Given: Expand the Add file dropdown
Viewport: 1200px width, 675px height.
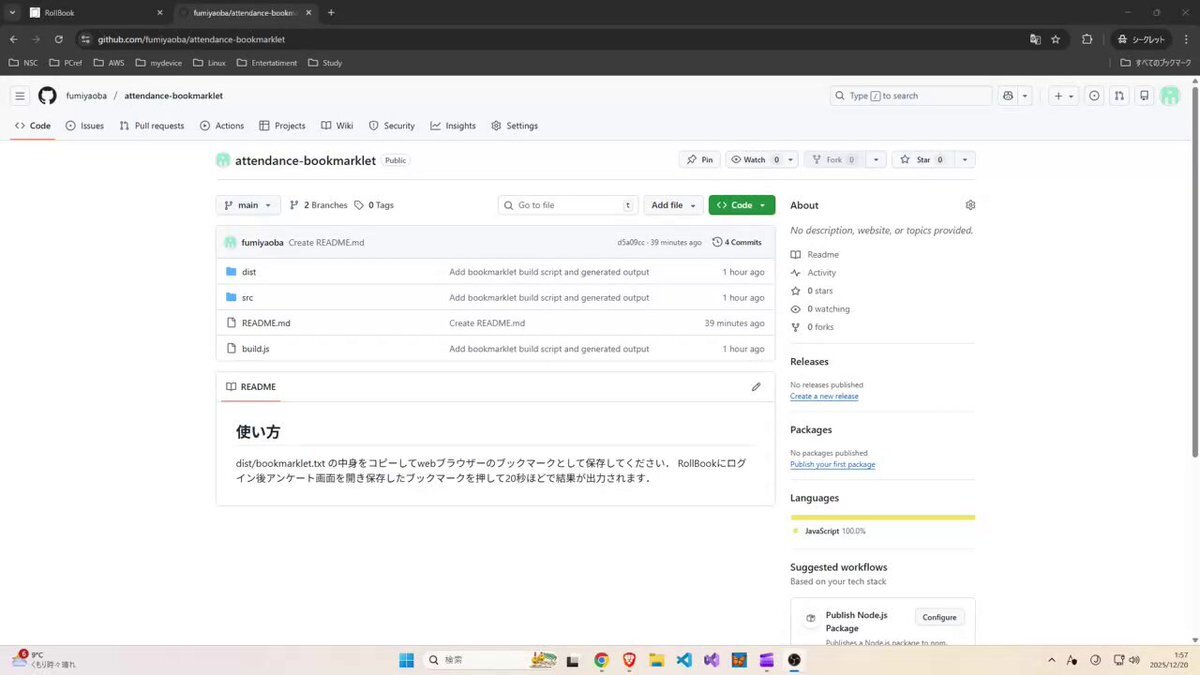Looking at the screenshot, I should click(673, 205).
